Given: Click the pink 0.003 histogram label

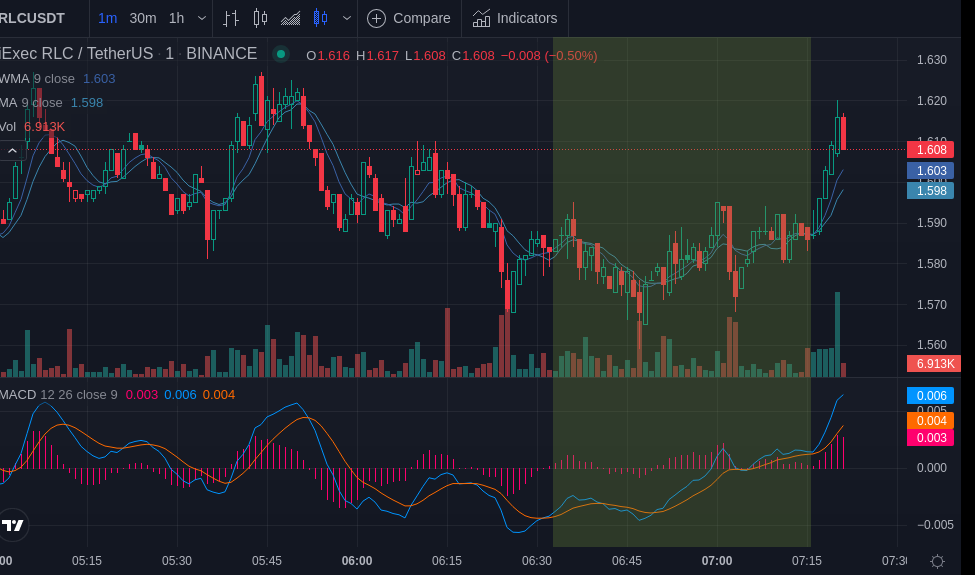Looking at the screenshot, I should click(930, 438).
